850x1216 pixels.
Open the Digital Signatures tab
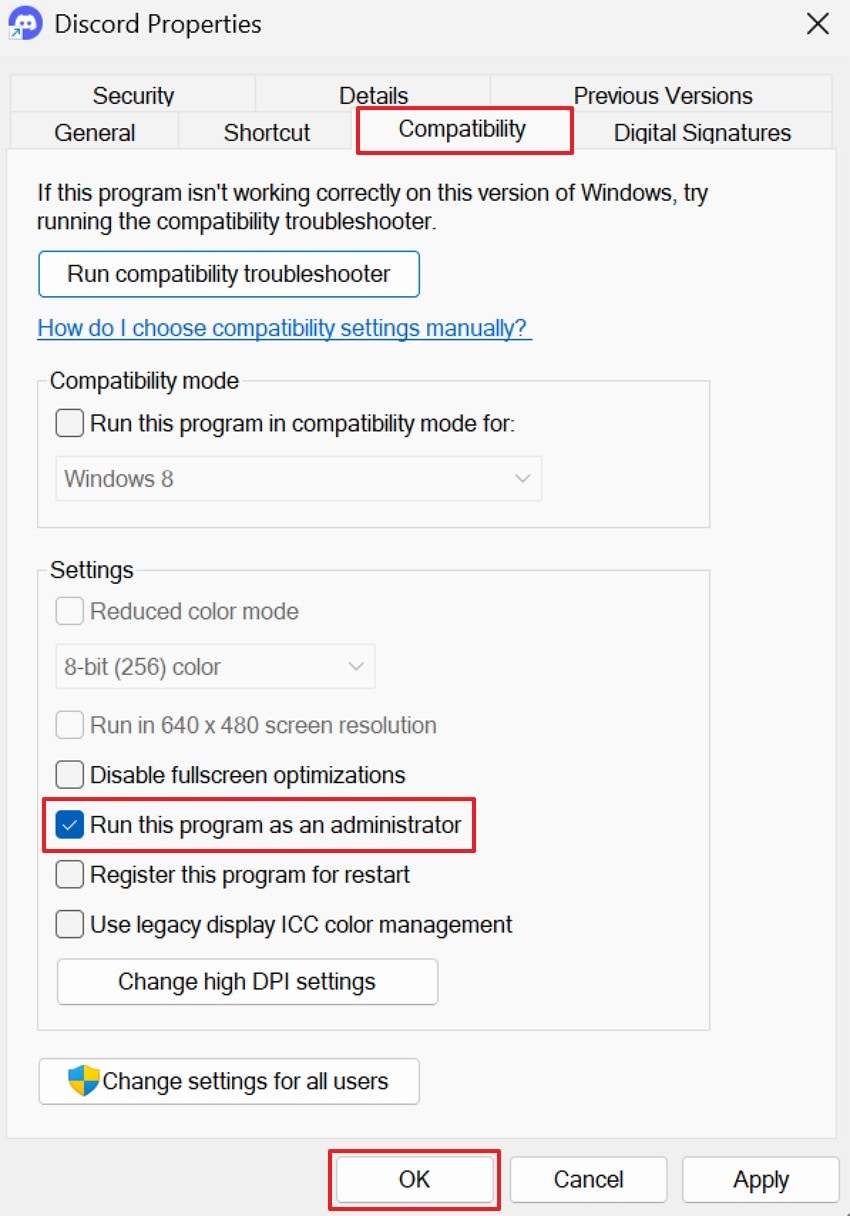[701, 132]
